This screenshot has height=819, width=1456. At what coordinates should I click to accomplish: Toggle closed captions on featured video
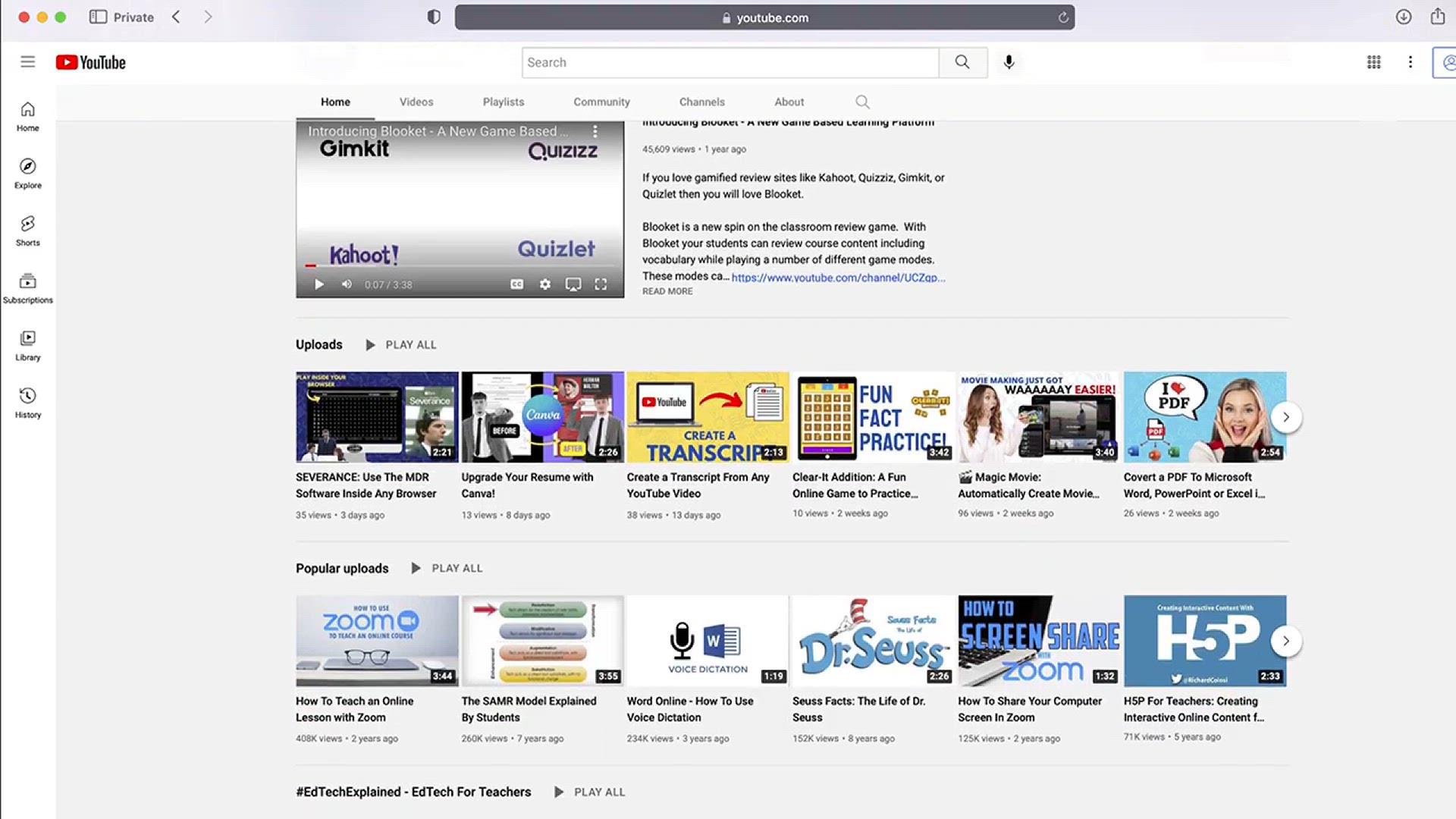point(516,284)
